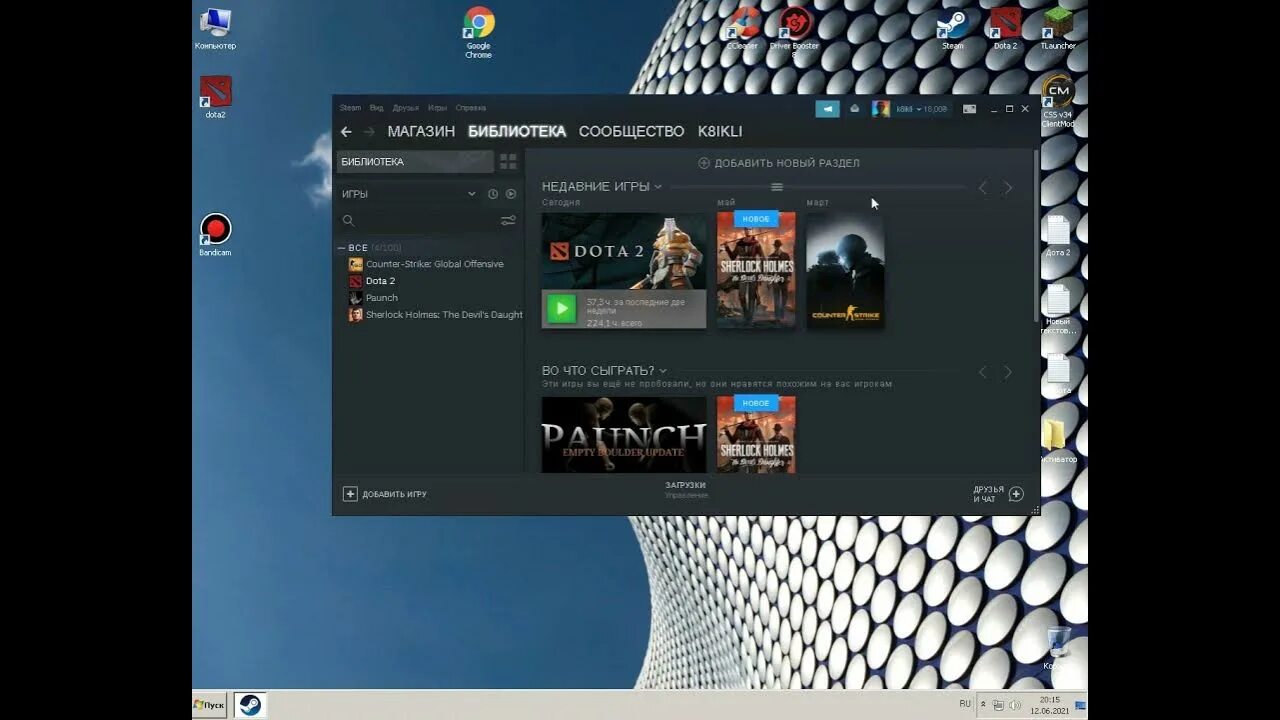The width and height of the screenshot is (1280, 720).
Task: Open Sherlock Holmes cover in recent games
Action: [x=756, y=270]
